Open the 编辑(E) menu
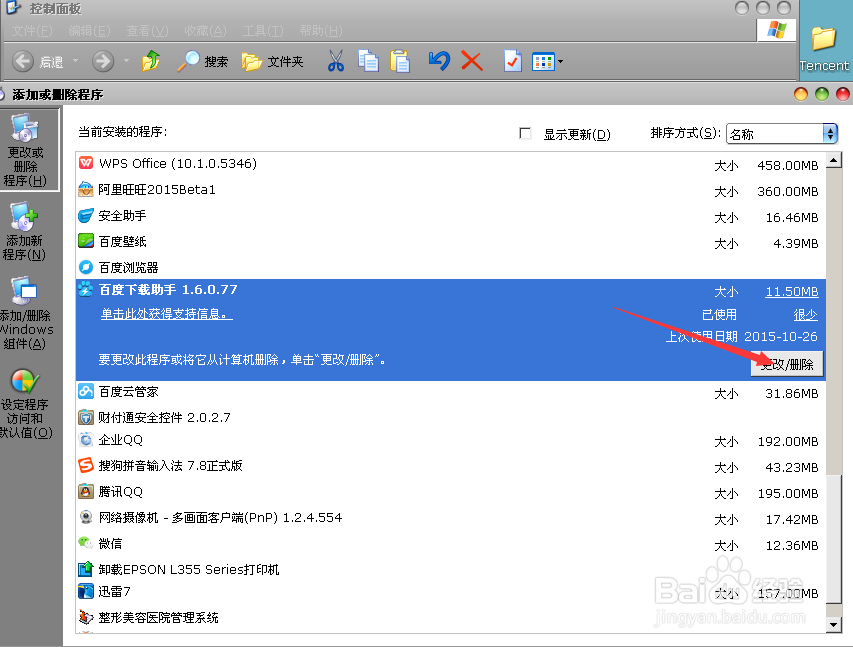The image size is (853, 647). [90, 31]
